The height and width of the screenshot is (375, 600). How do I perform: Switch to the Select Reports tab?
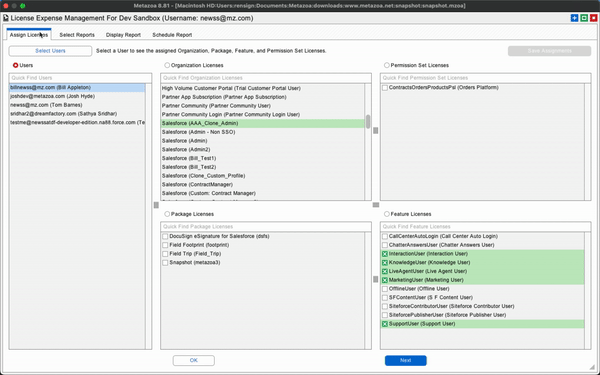tap(77, 35)
